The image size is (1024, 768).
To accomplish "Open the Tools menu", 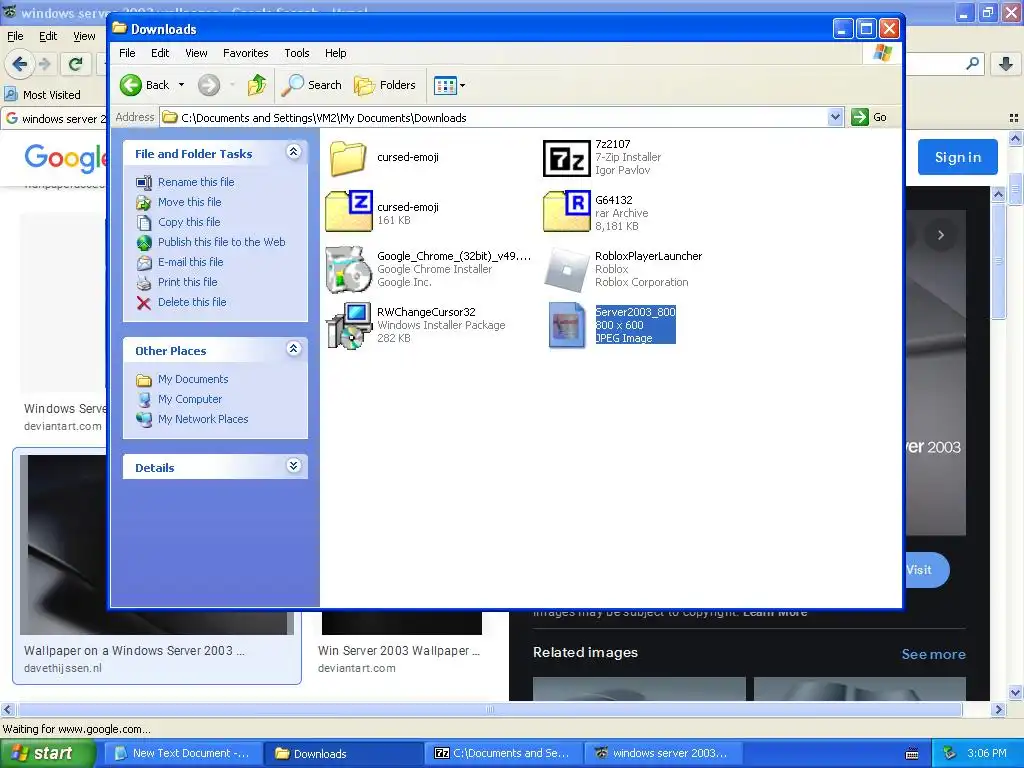I will point(296,53).
